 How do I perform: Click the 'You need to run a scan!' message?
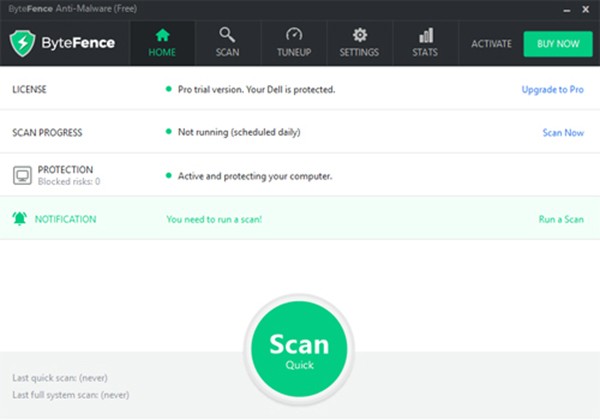[214, 218]
